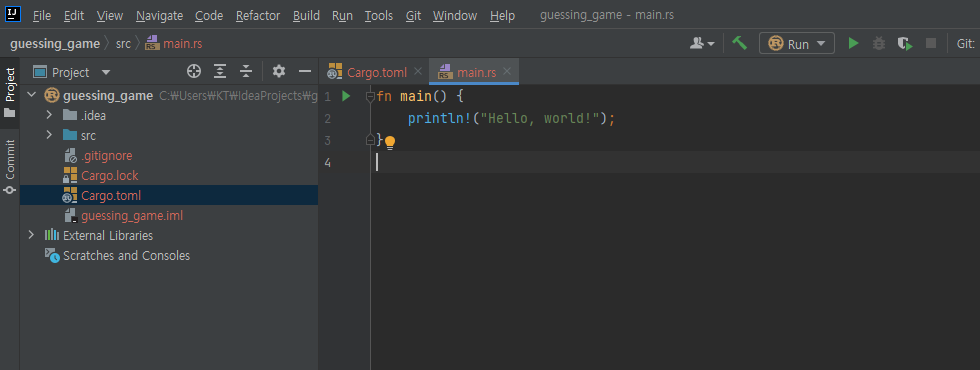This screenshot has height=370, width=980.
Task: Click the Collapse All icon
Action: [x=246, y=72]
